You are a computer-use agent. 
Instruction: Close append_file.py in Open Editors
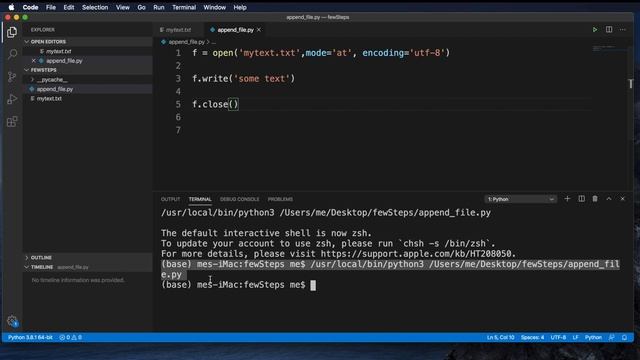pos(33,61)
